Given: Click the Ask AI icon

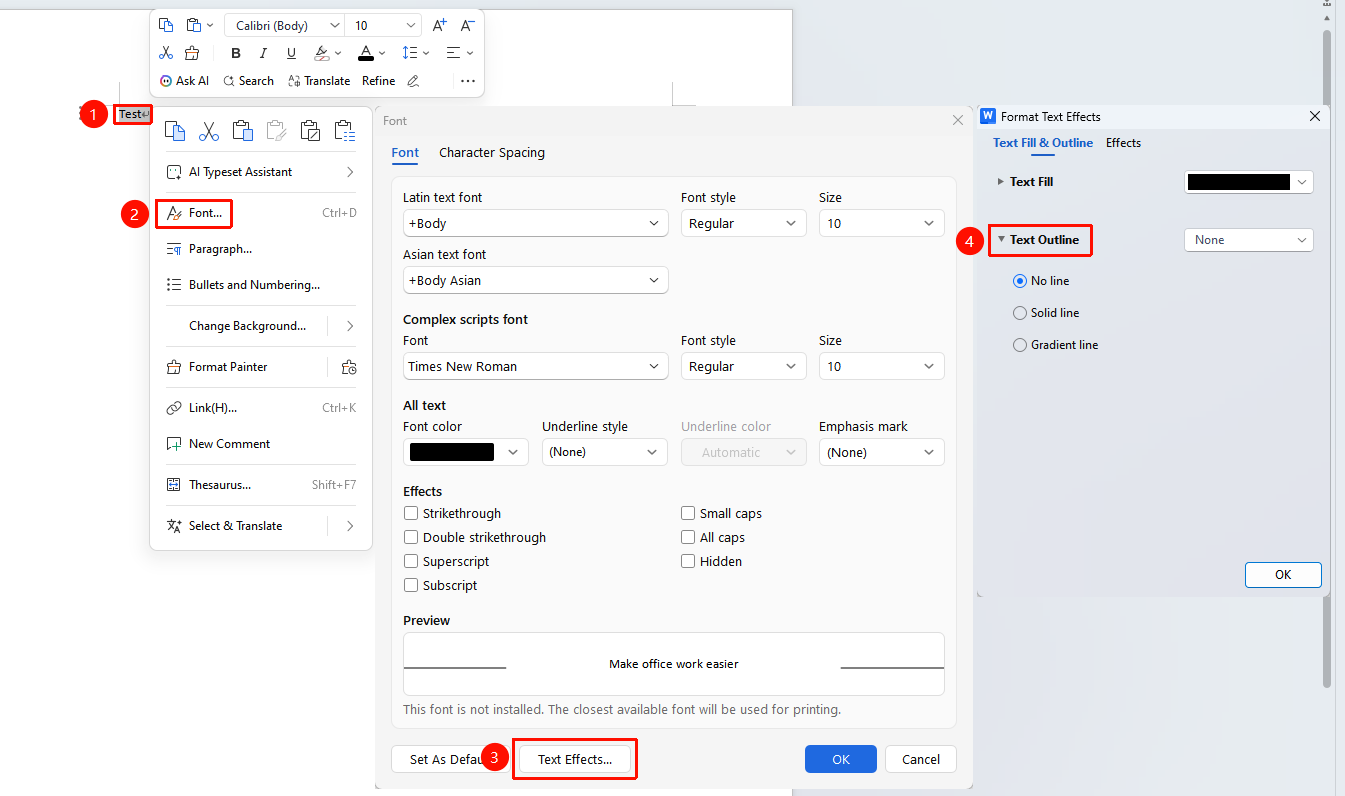Looking at the screenshot, I should click(x=166, y=81).
